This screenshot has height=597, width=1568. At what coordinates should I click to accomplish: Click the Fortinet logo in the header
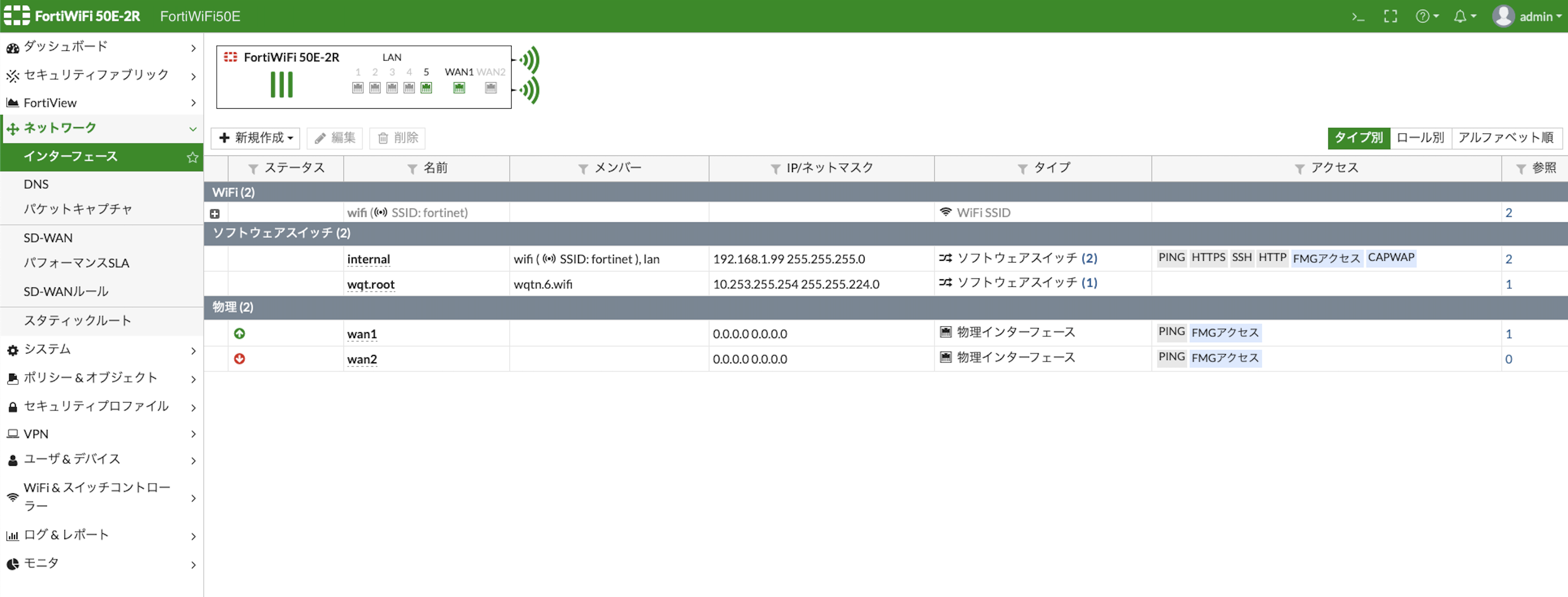(15, 15)
